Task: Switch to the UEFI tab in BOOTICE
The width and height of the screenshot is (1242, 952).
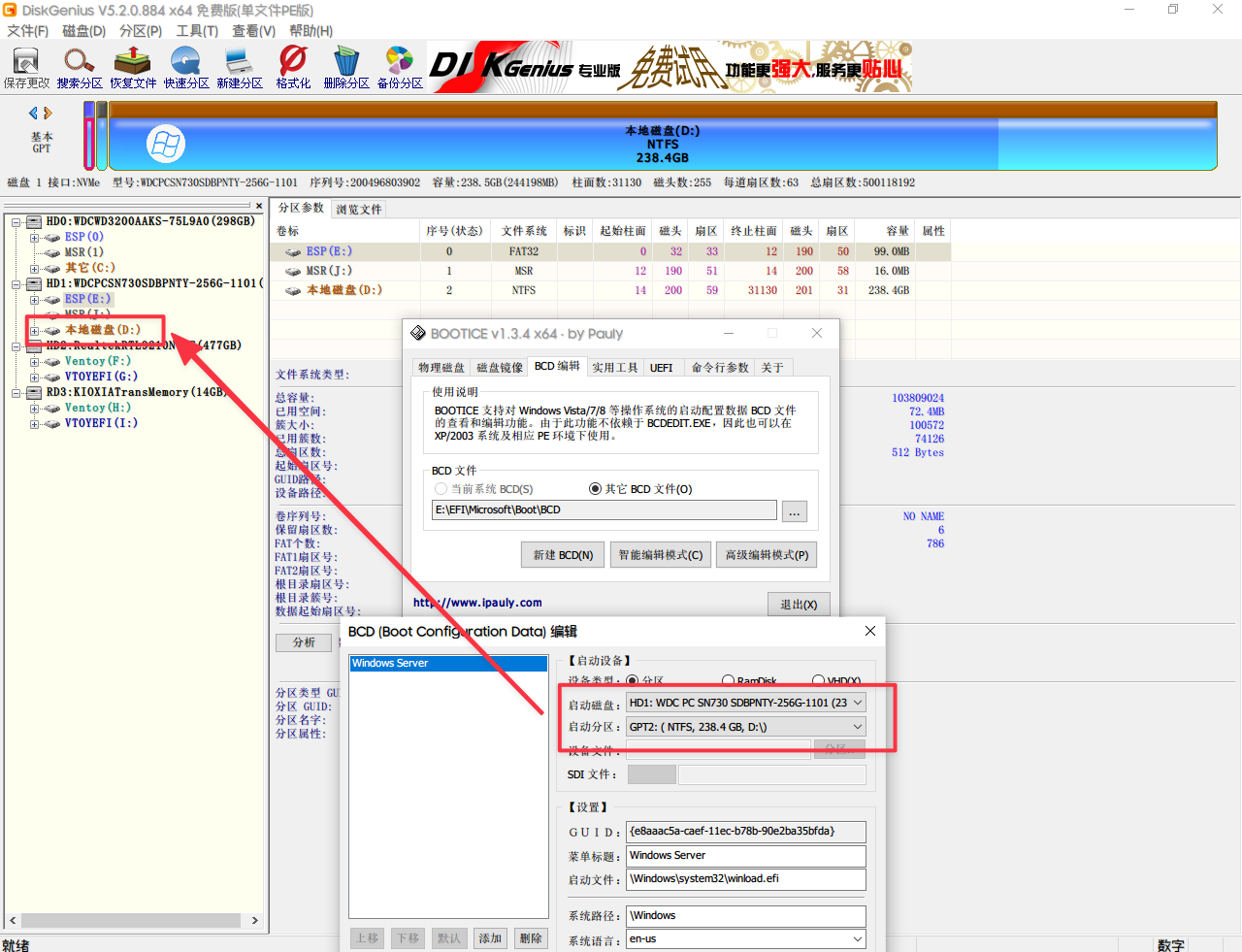Action: click(x=661, y=368)
